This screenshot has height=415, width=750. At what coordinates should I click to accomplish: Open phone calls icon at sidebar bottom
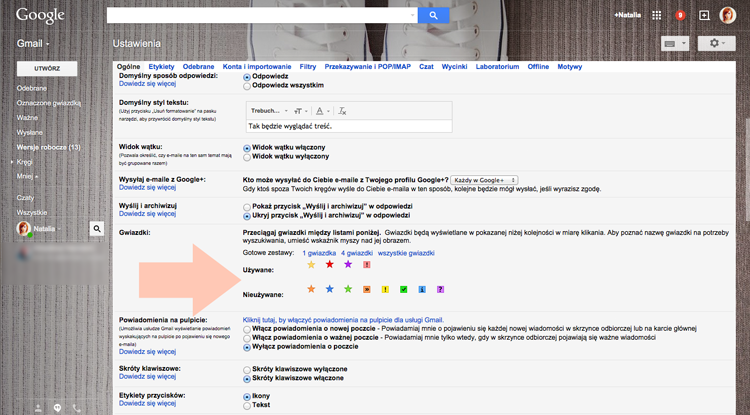coord(77,408)
